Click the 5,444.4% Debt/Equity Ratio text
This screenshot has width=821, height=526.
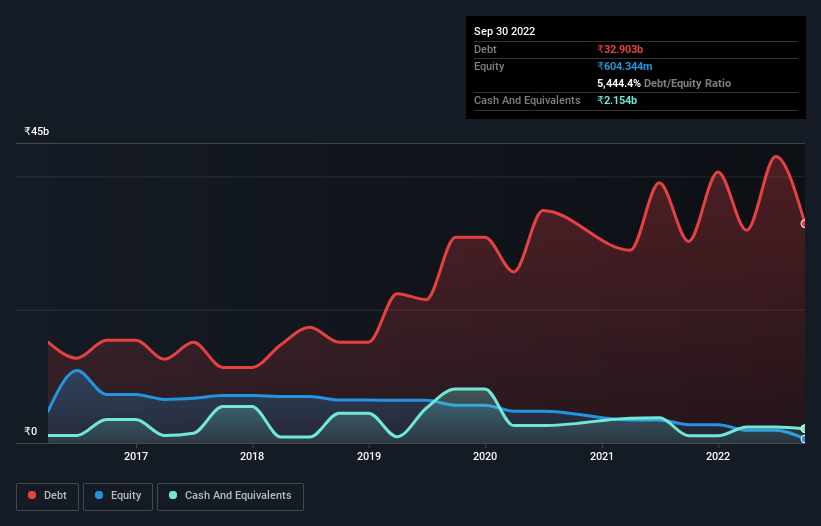pyautogui.click(x=664, y=83)
